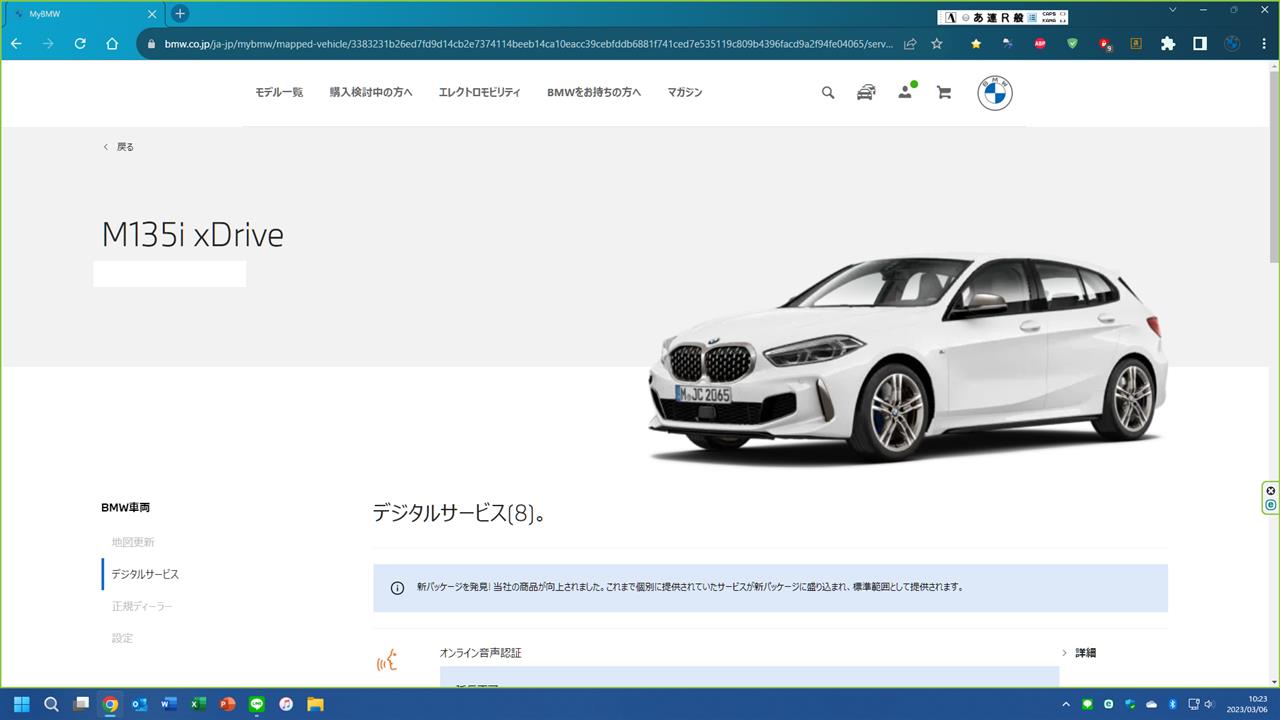
Task: Click the white M135i car image
Action: [907, 359]
